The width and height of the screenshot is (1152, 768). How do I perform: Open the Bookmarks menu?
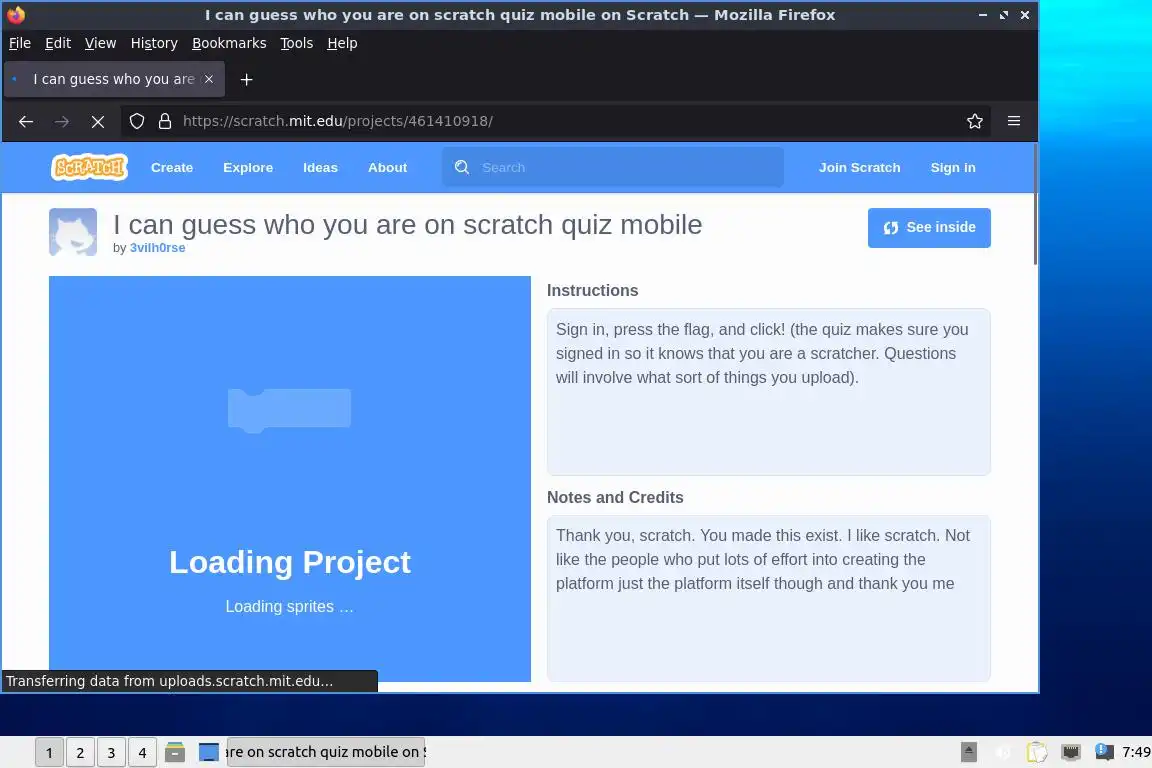coord(229,43)
